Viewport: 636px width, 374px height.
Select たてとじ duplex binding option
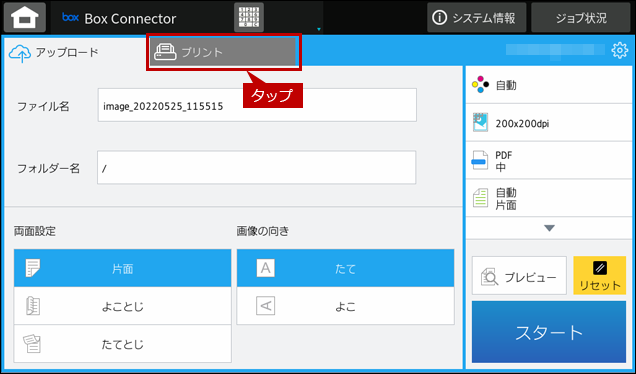coord(122,344)
